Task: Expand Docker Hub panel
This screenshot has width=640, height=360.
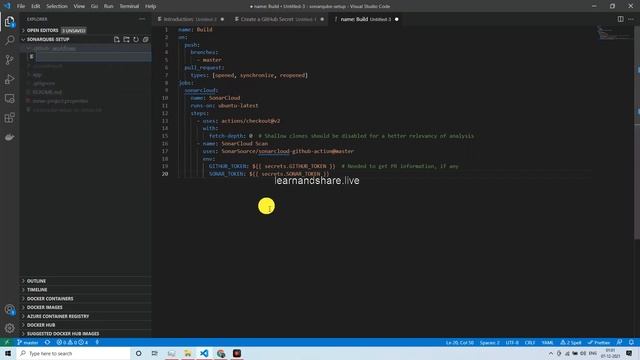Action: (x=86, y=325)
